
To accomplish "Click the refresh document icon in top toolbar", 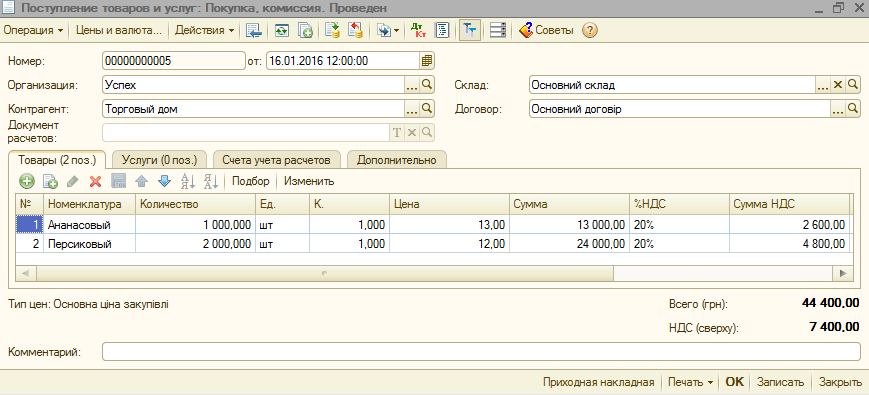I will [282, 30].
